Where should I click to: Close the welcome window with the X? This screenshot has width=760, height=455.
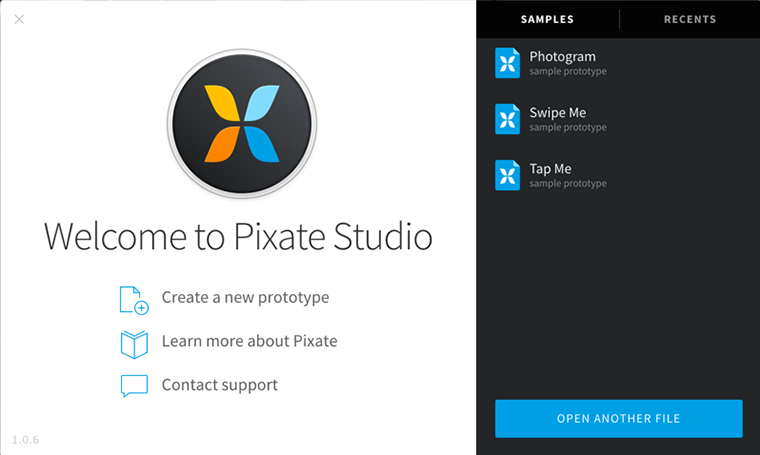(19, 19)
